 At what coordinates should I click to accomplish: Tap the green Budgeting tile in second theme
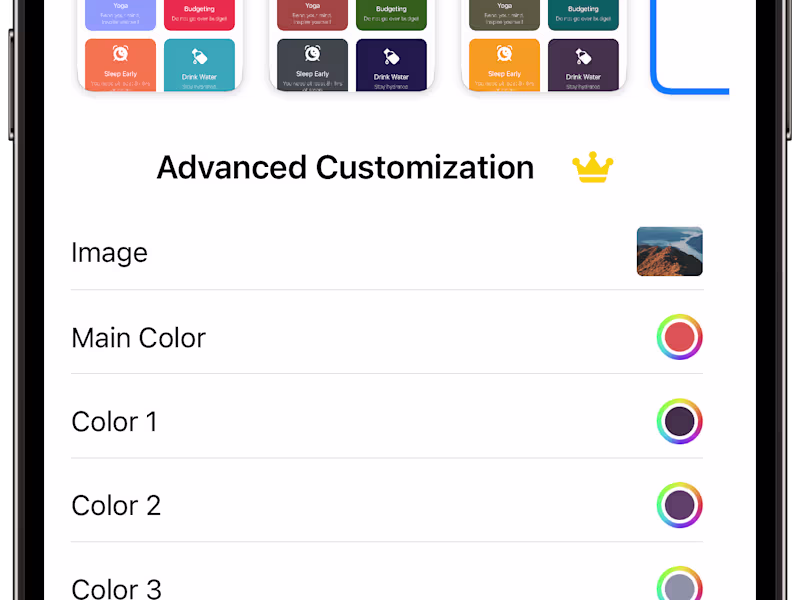pos(391,15)
